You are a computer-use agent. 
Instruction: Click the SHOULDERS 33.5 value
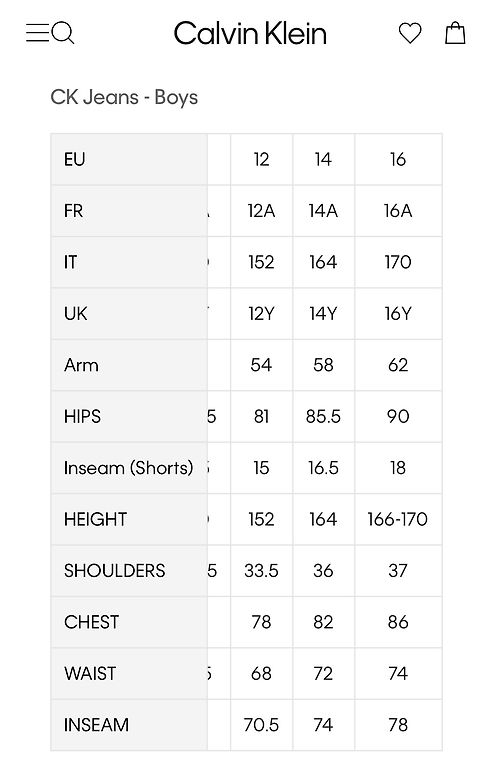261,571
